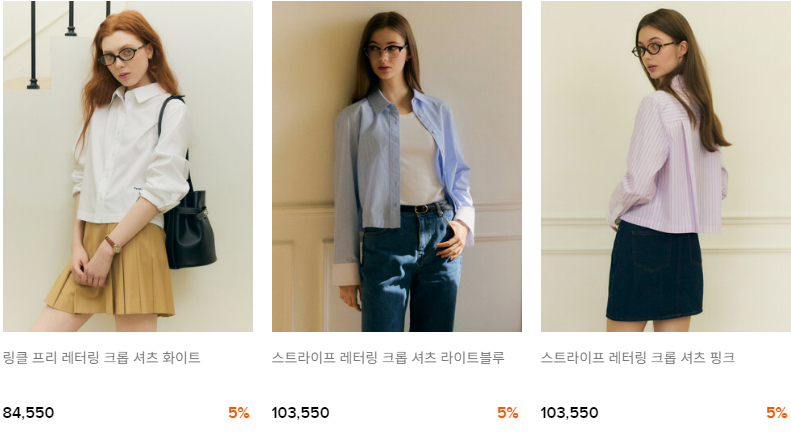The image size is (791, 446).
Task: Click the 스트라이프 레터링 크롭 셔츠 라이트블루 title
Action: click(x=388, y=358)
